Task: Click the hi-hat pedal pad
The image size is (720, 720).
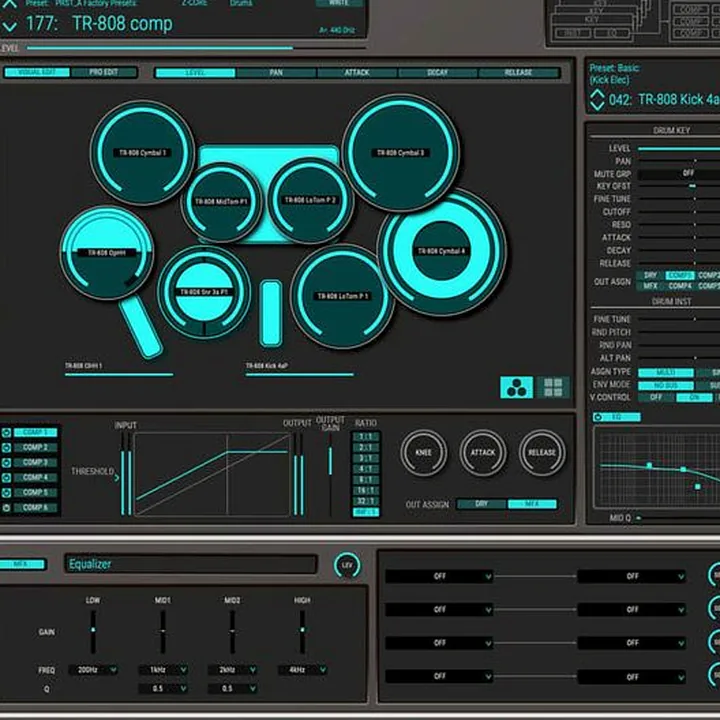Action: click(140, 327)
